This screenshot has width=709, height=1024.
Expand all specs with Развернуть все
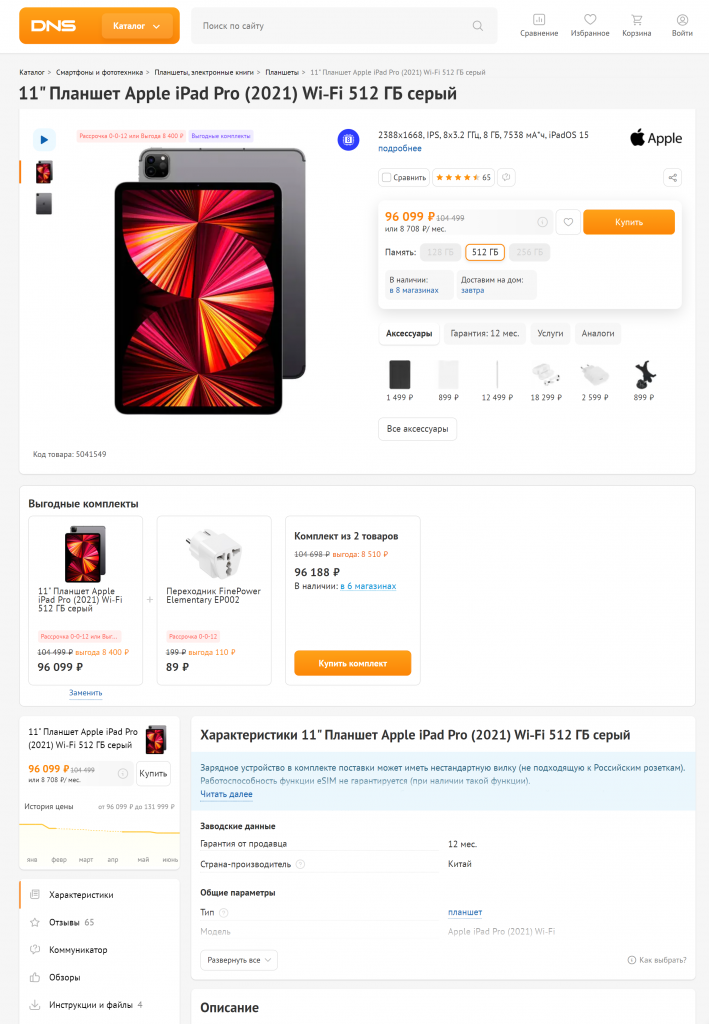click(x=239, y=960)
